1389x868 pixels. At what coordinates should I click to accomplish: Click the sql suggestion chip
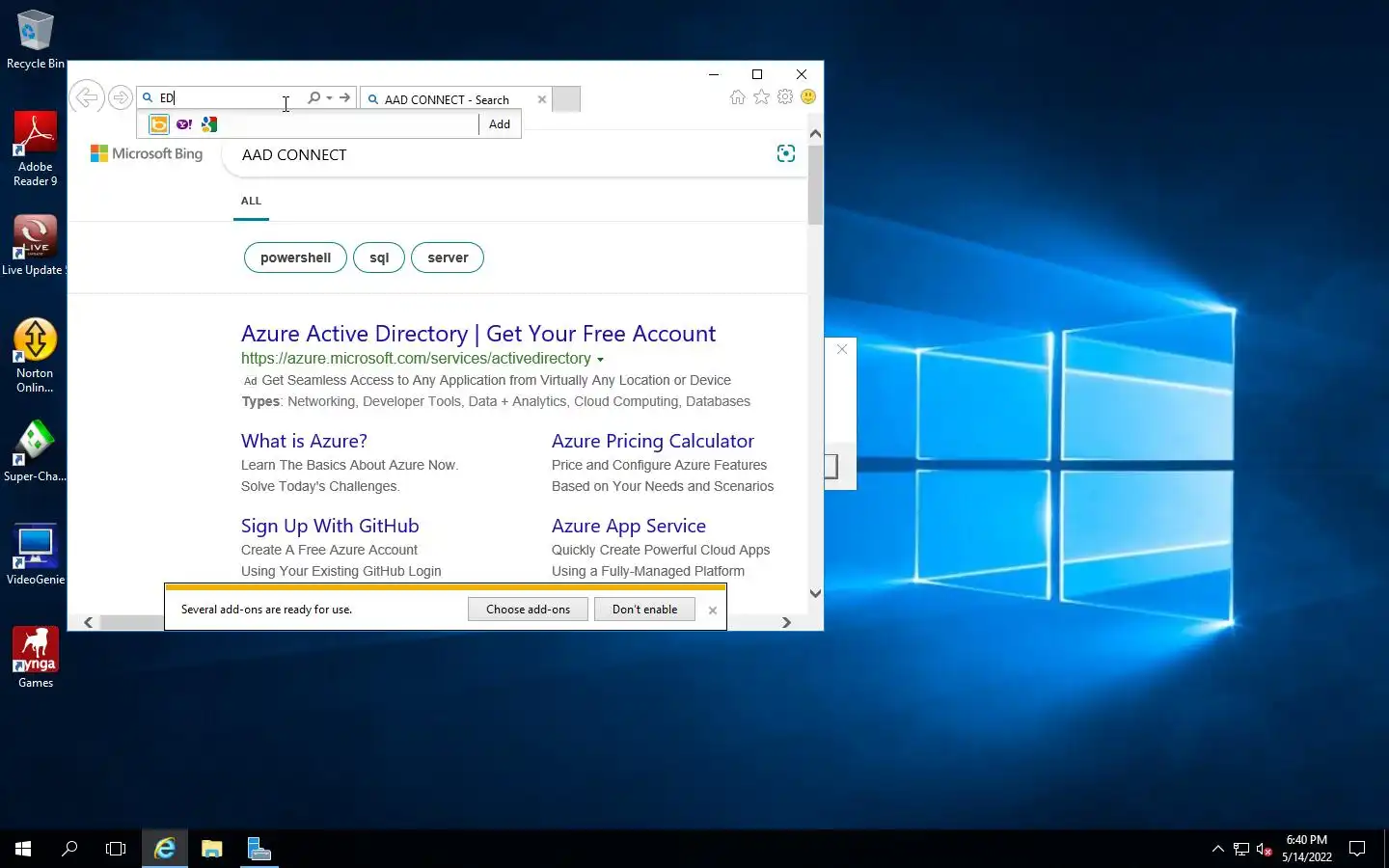click(x=379, y=258)
